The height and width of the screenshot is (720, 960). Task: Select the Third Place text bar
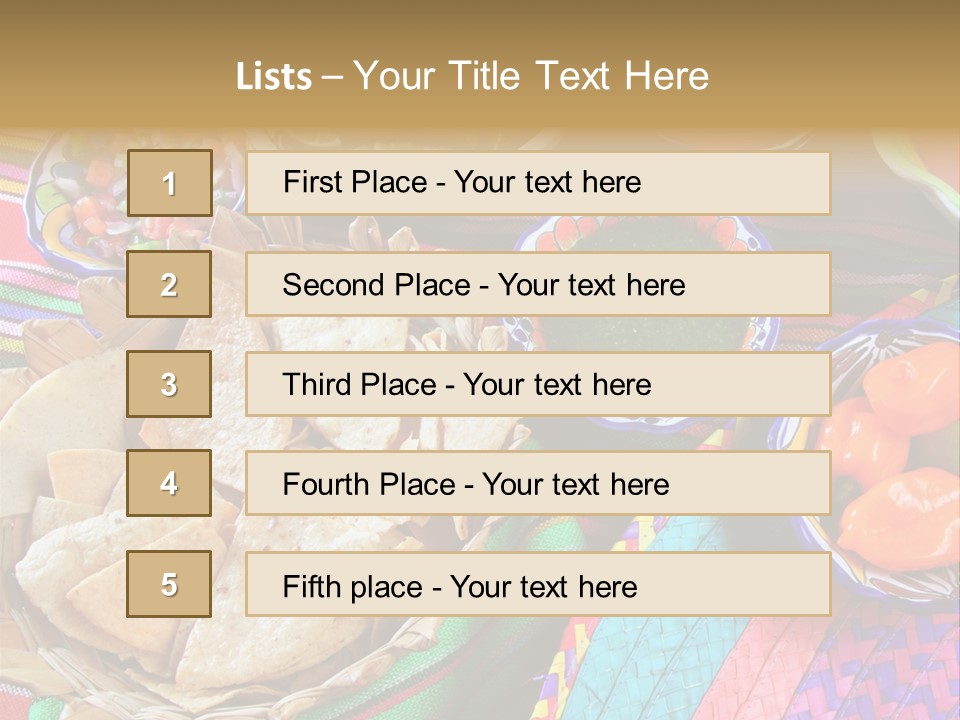point(538,384)
